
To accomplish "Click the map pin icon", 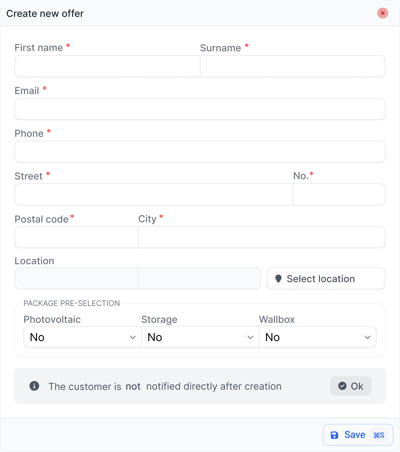I will tap(278, 279).
